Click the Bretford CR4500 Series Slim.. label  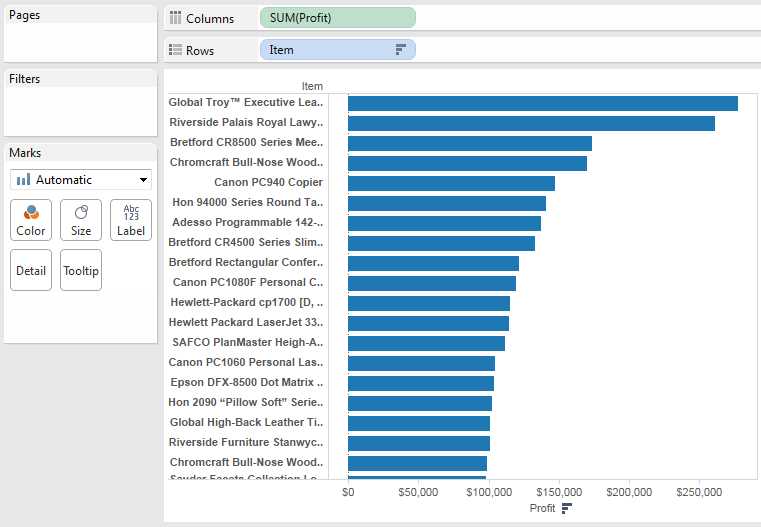(x=246, y=242)
